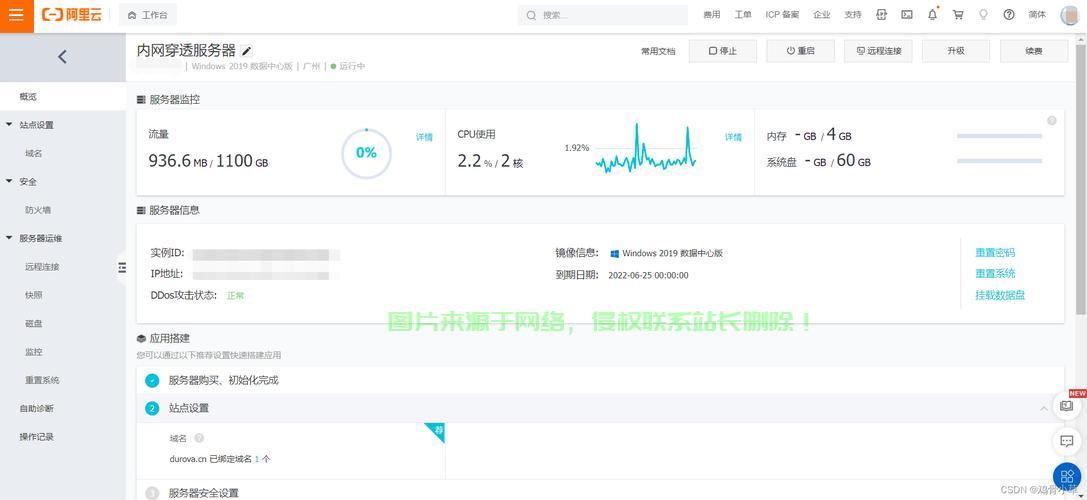
Task: Click the user avatar in top bar
Action: tap(1068, 15)
